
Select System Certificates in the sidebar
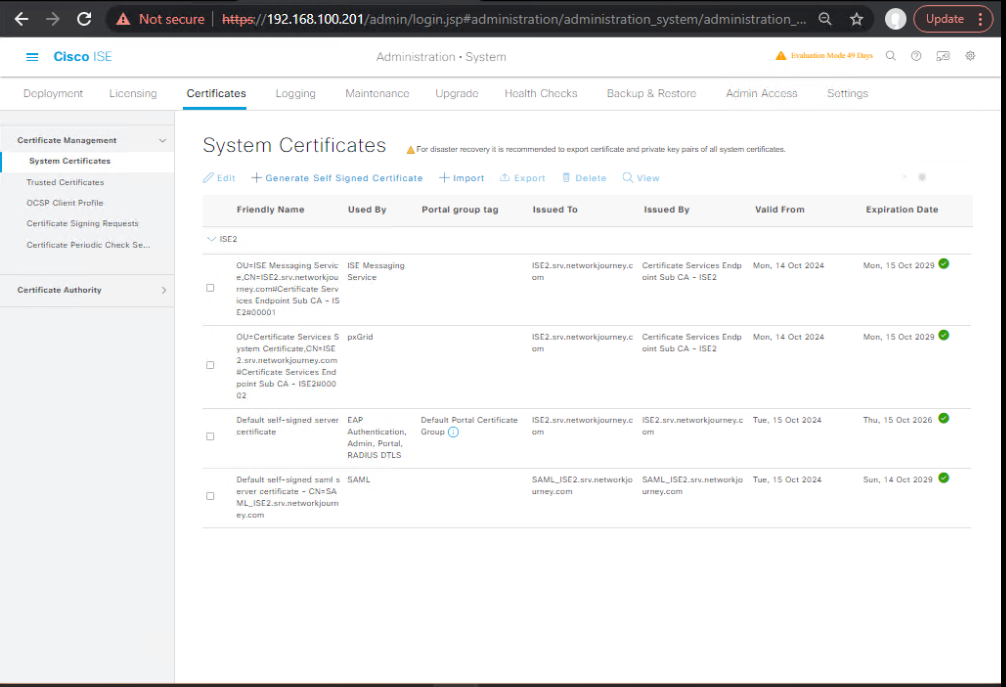pyautogui.click(x=69, y=161)
